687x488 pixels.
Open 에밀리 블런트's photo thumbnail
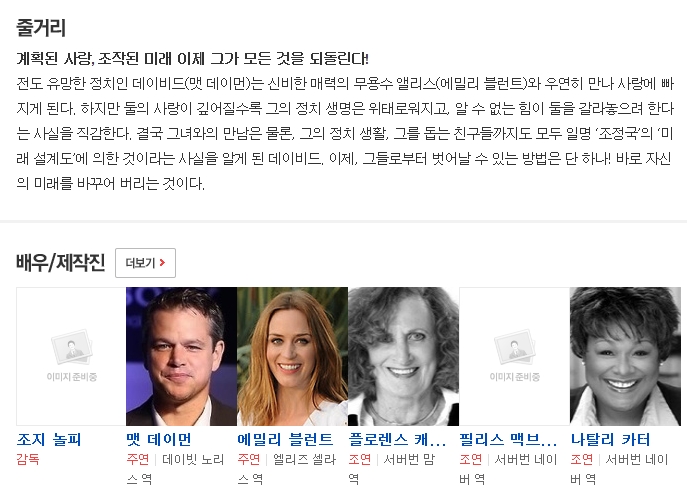point(292,356)
